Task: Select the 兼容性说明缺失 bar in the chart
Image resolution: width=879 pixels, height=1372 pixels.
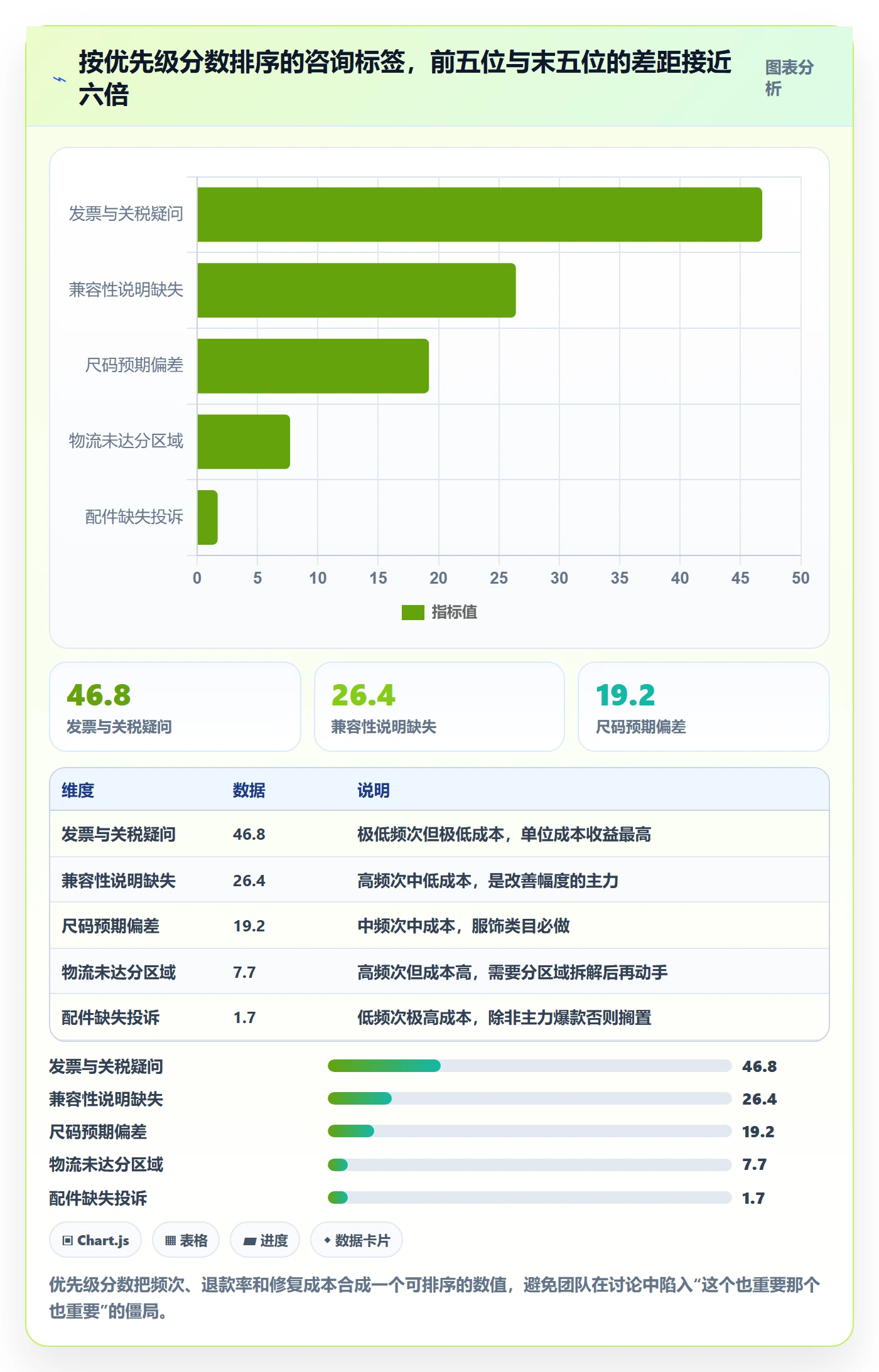Action: point(357,290)
